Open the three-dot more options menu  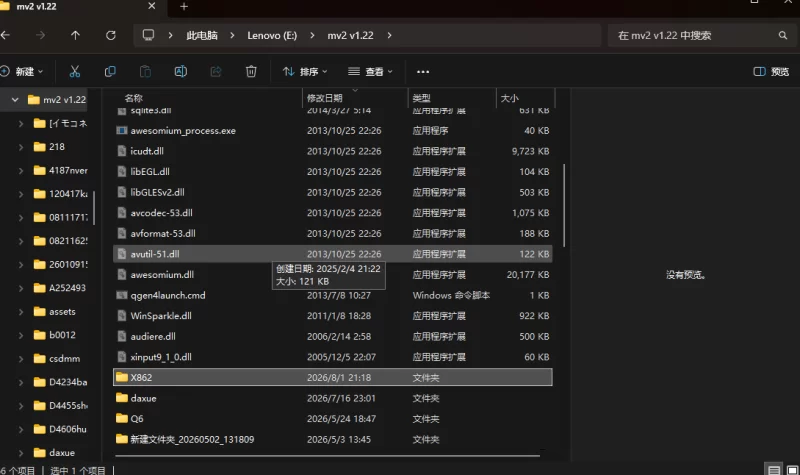tap(423, 72)
